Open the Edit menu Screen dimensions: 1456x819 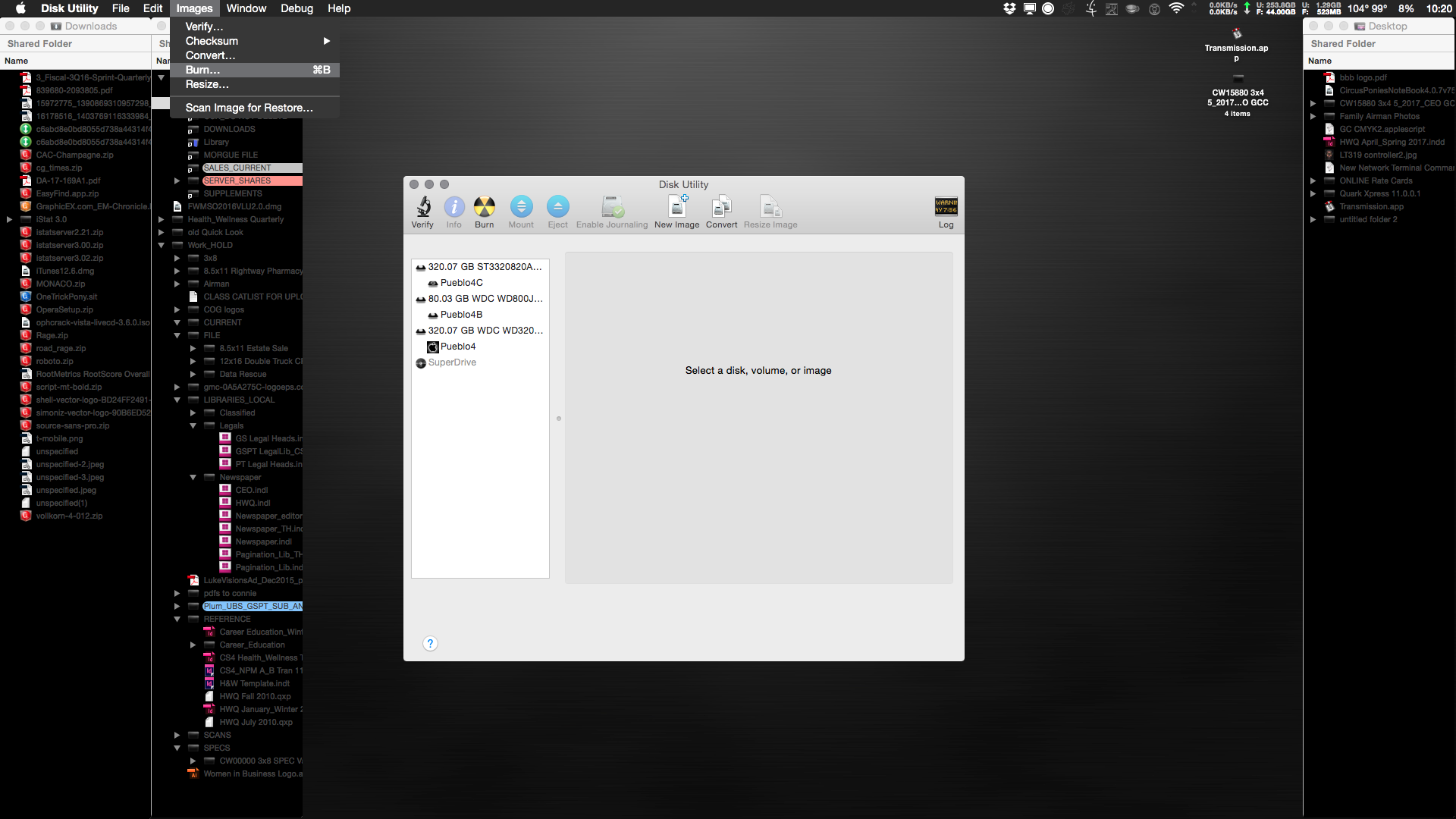click(x=153, y=8)
